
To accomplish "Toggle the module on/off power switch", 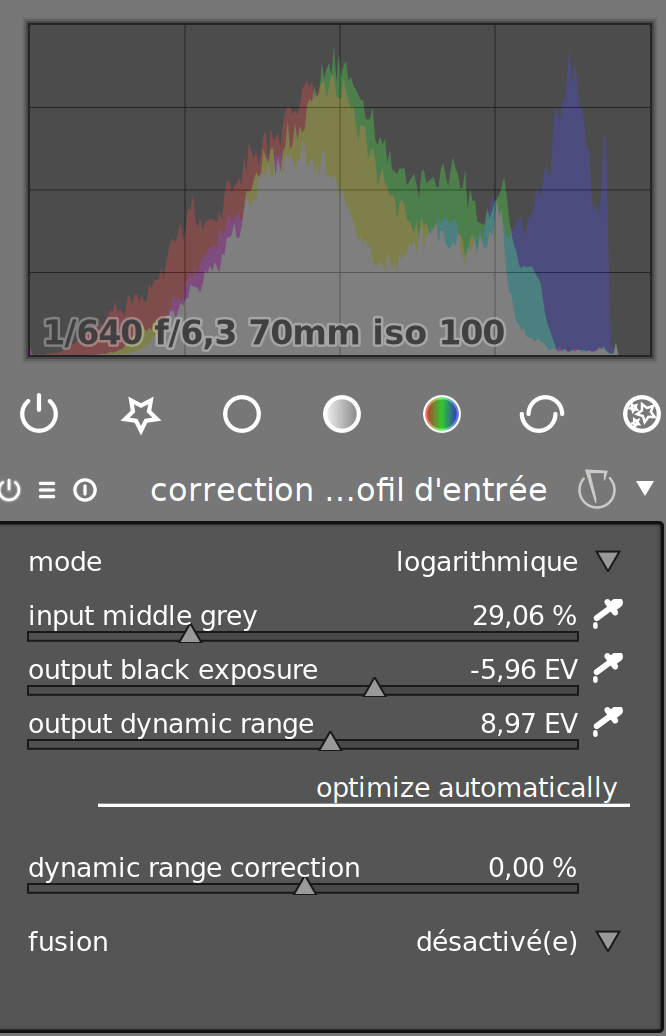I will tap(9, 490).
